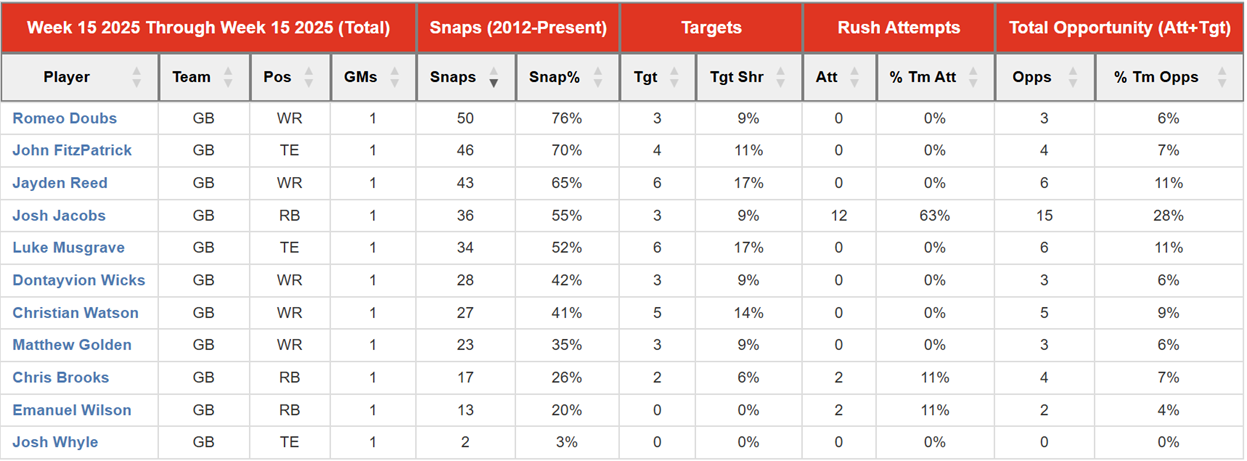The image size is (1247, 461).
Task: Open Josh Jacobs player page
Action: pos(59,216)
